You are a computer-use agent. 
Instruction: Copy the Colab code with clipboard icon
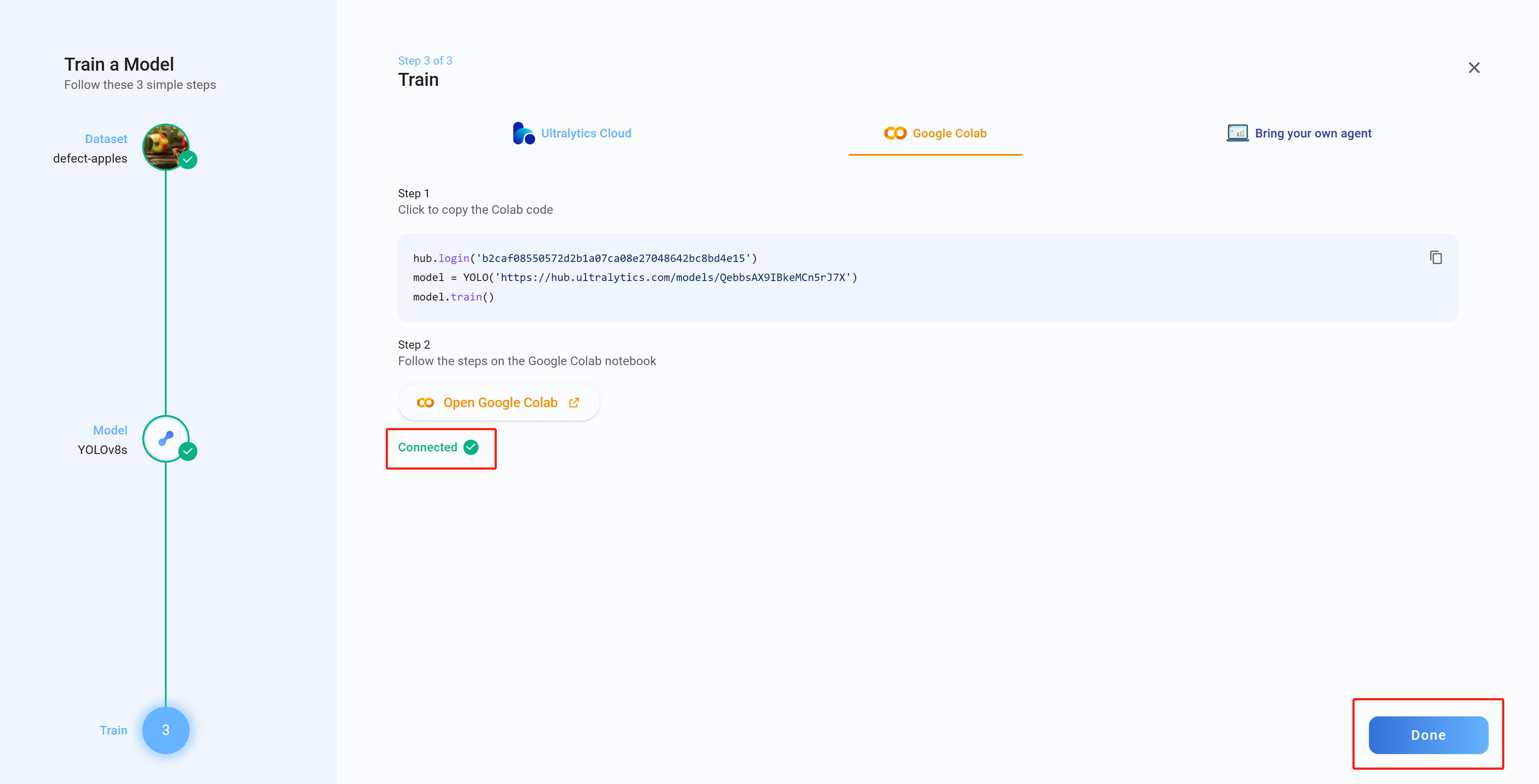click(x=1436, y=257)
